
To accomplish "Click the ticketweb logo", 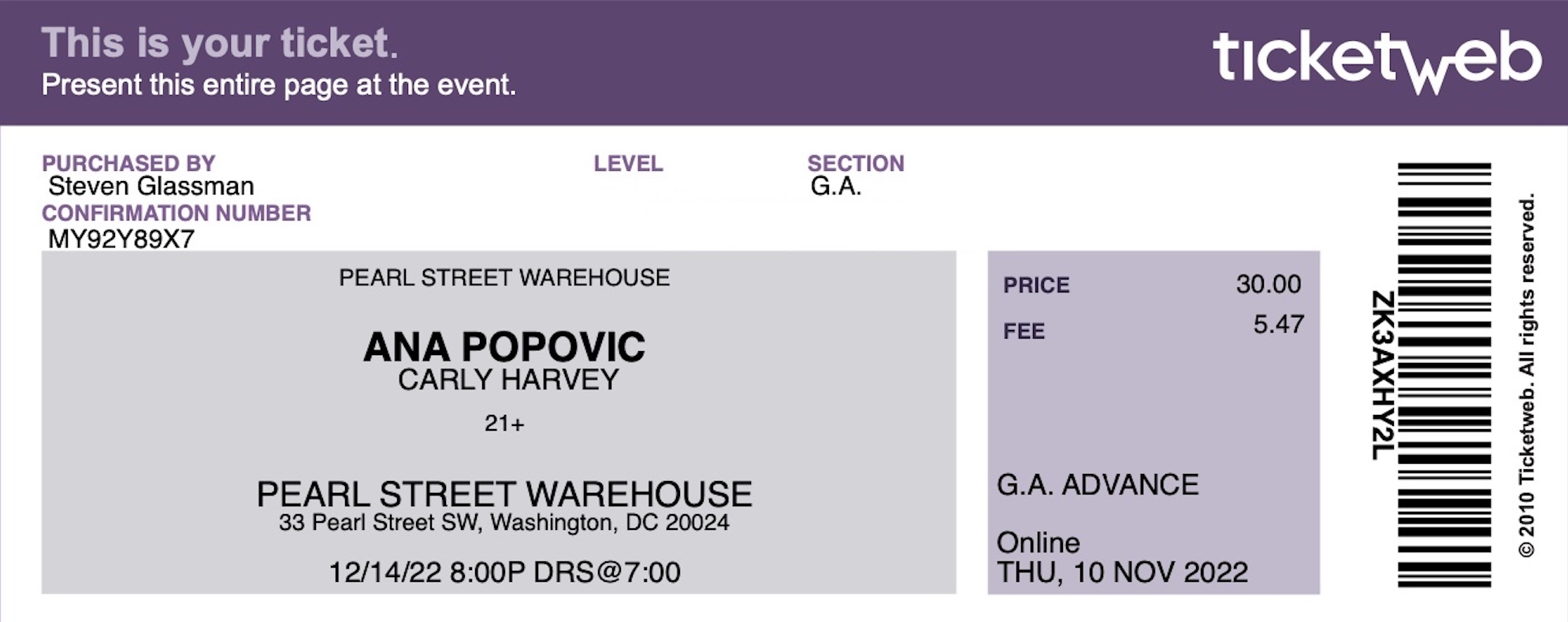I will point(1377,63).
